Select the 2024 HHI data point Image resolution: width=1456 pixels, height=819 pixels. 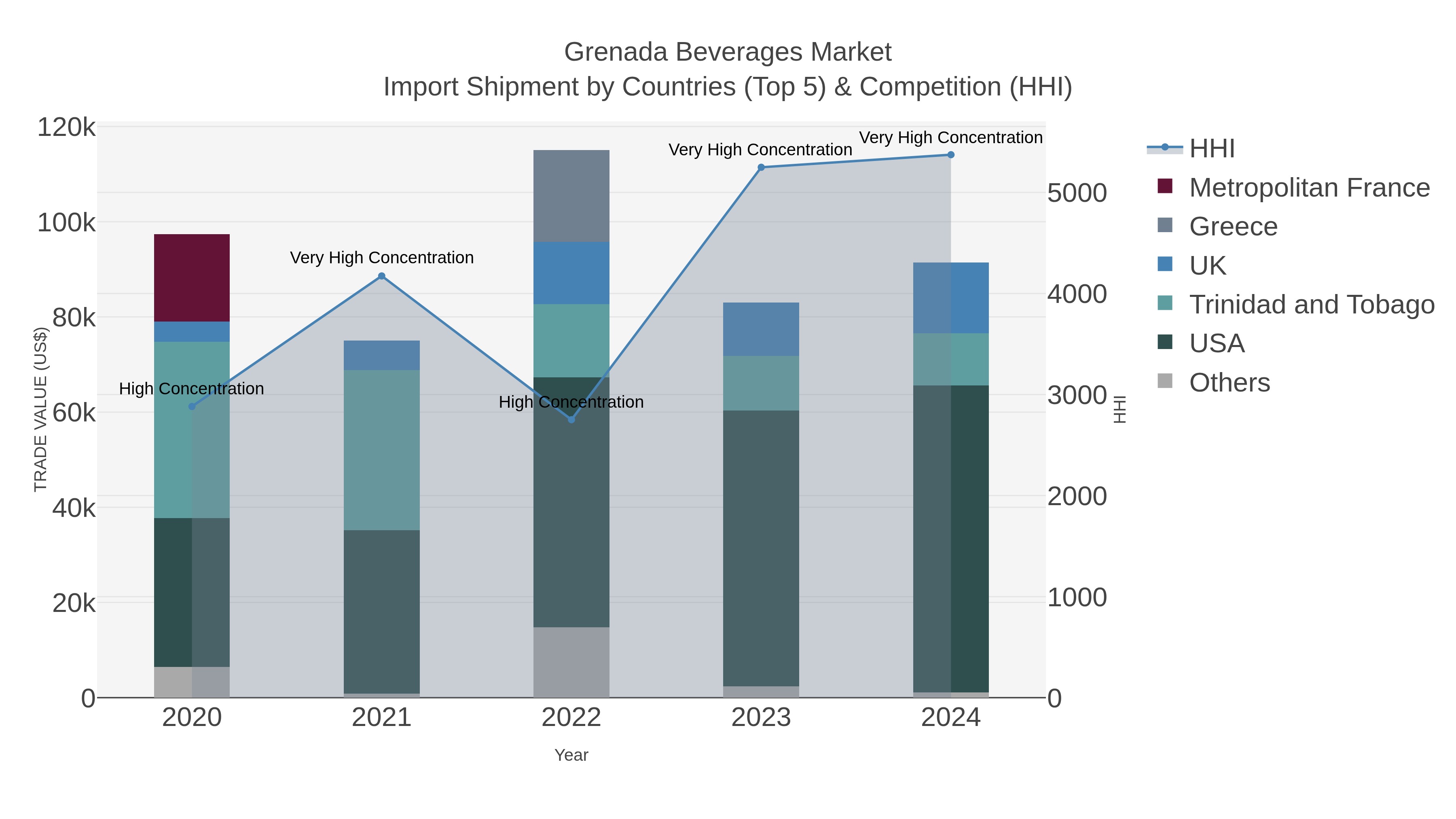[x=951, y=155]
